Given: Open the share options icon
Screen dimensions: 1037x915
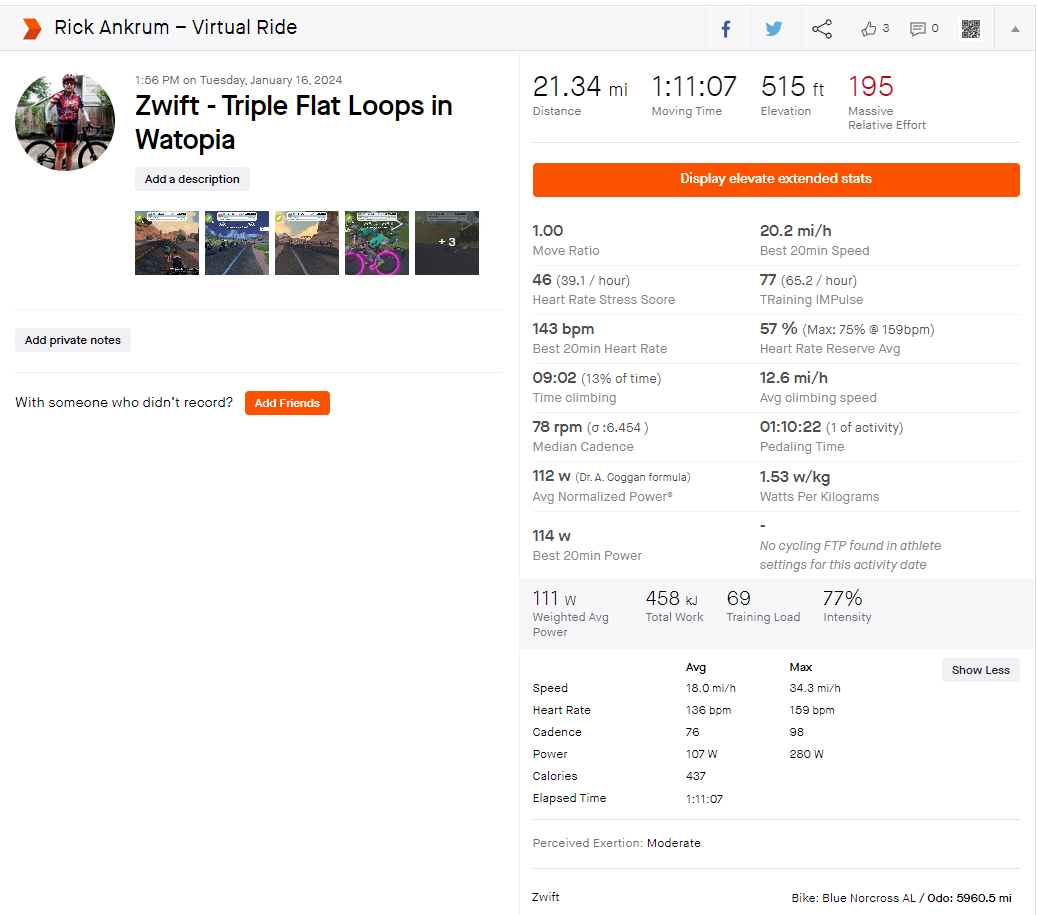Looking at the screenshot, I should (822, 28).
